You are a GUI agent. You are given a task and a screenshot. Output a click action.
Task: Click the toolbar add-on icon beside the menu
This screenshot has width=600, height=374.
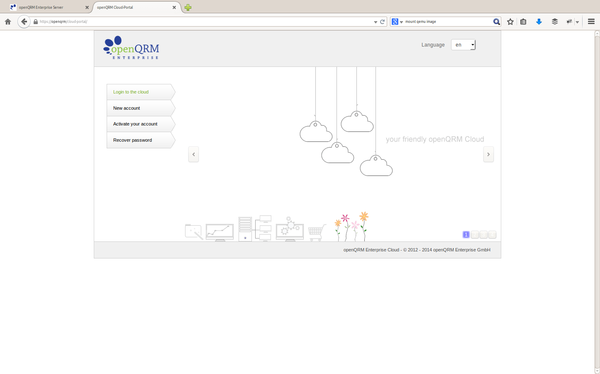point(569,22)
